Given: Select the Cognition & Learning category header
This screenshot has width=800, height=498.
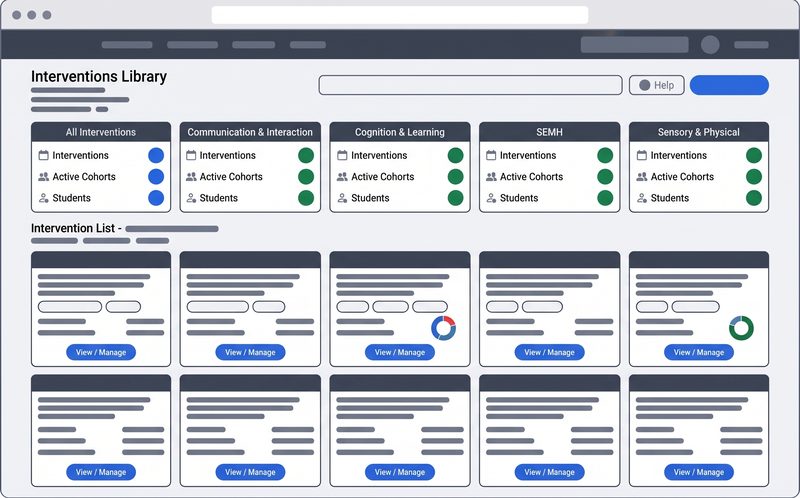Looking at the screenshot, I should (x=400, y=132).
